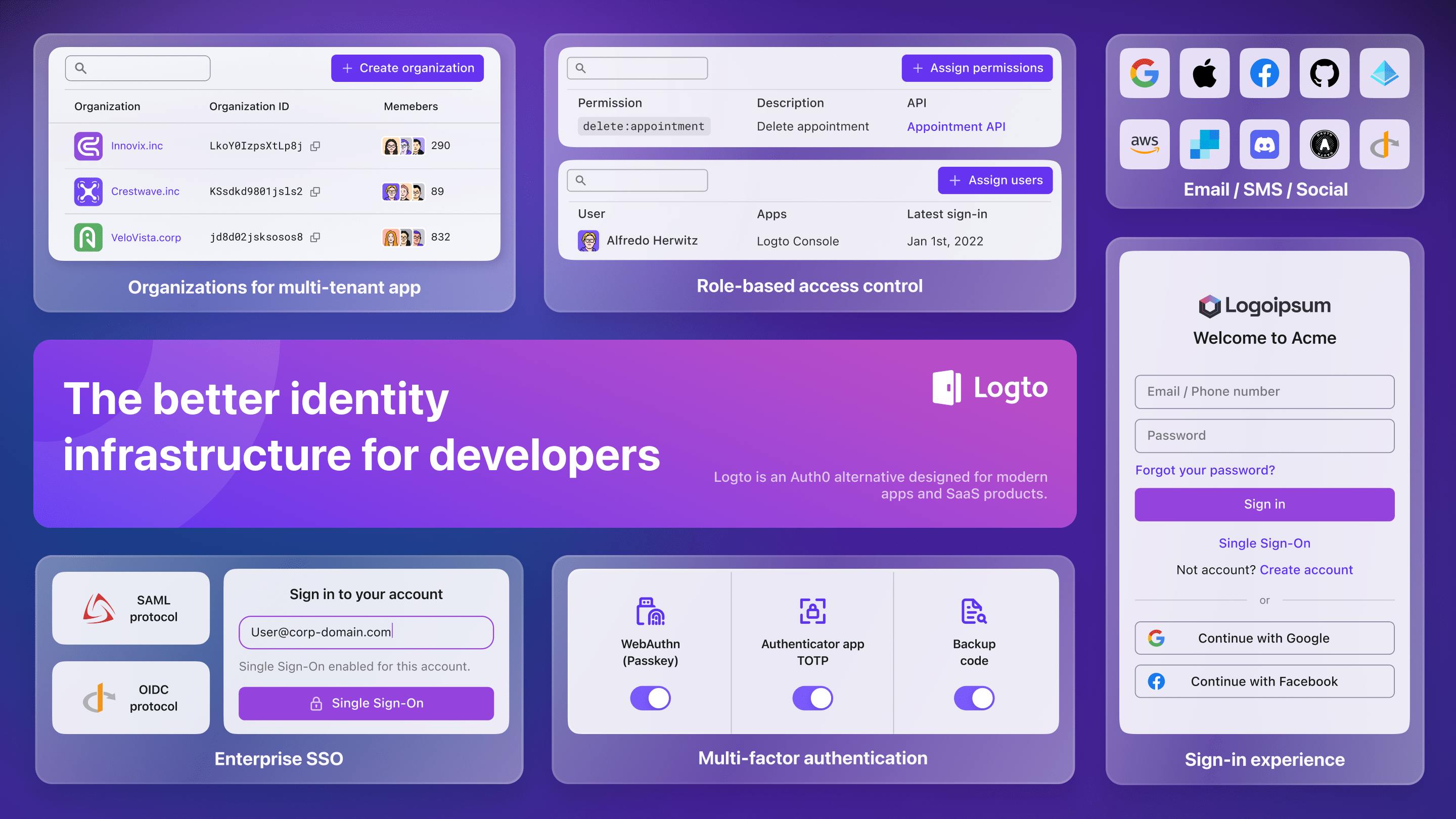
Task: Click the Logoipsum logo
Action: (x=1264, y=306)
